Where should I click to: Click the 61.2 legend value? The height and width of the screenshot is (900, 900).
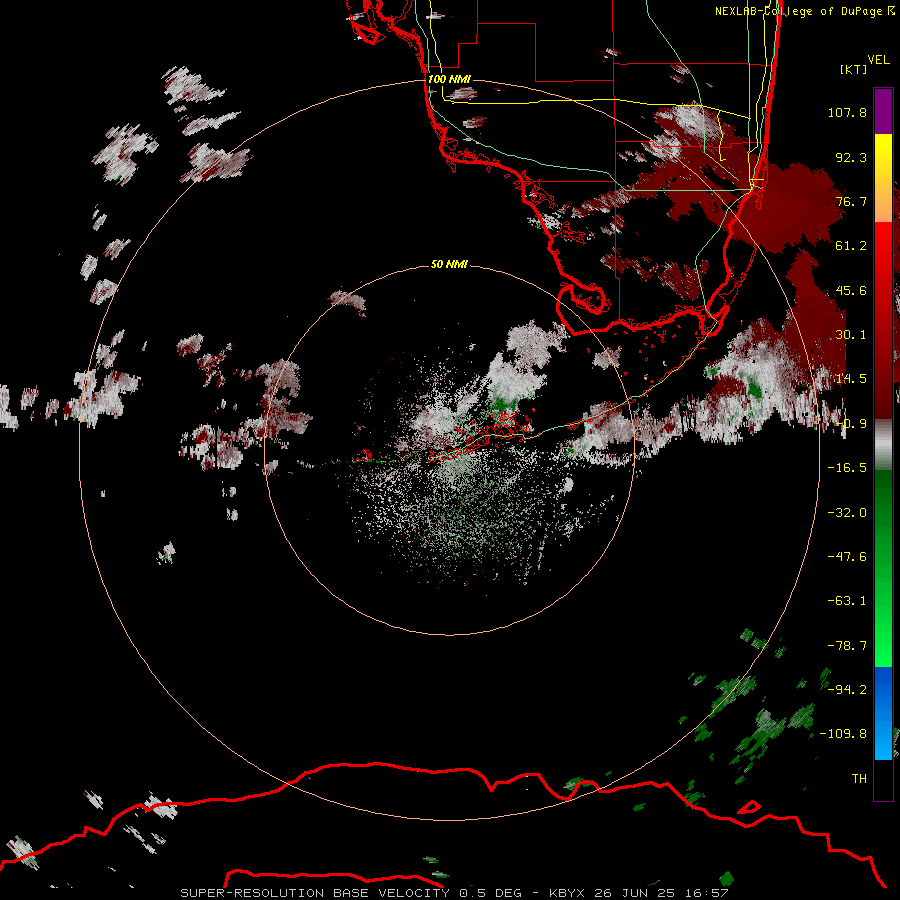coord(851,246)
